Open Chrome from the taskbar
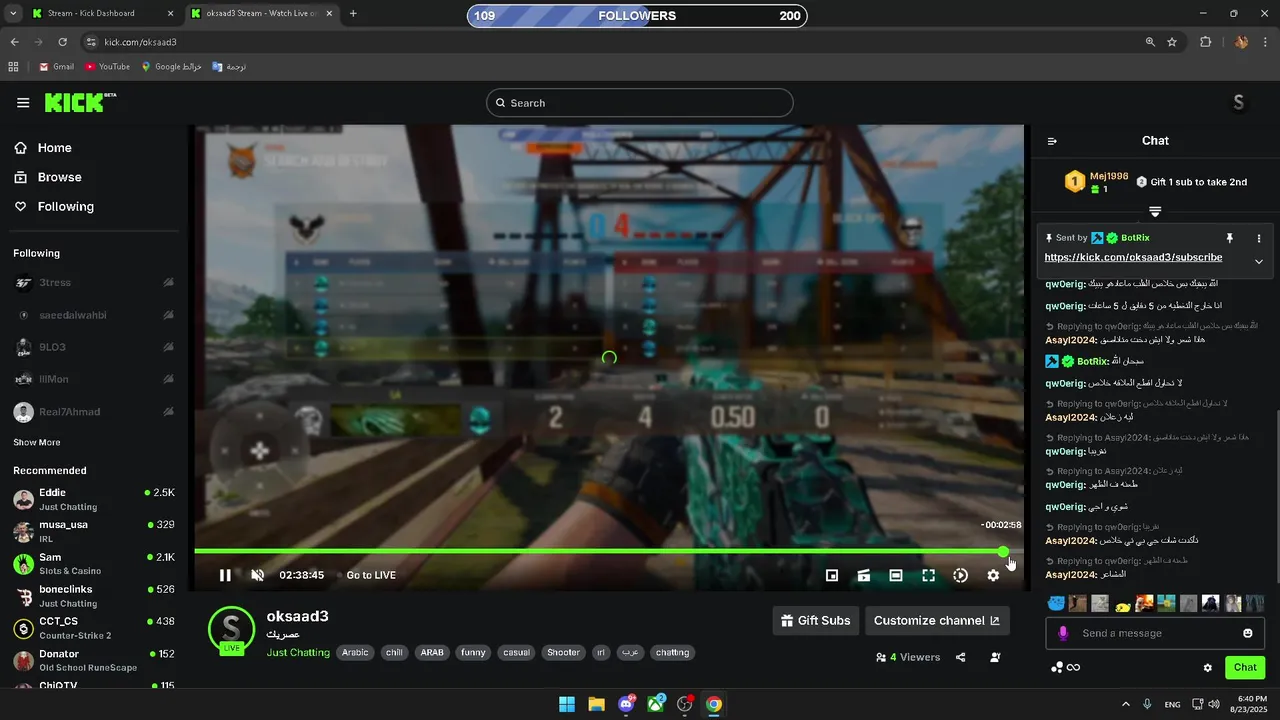Image resolution: width=1280 pixels, height=720 pixels. 713,704
